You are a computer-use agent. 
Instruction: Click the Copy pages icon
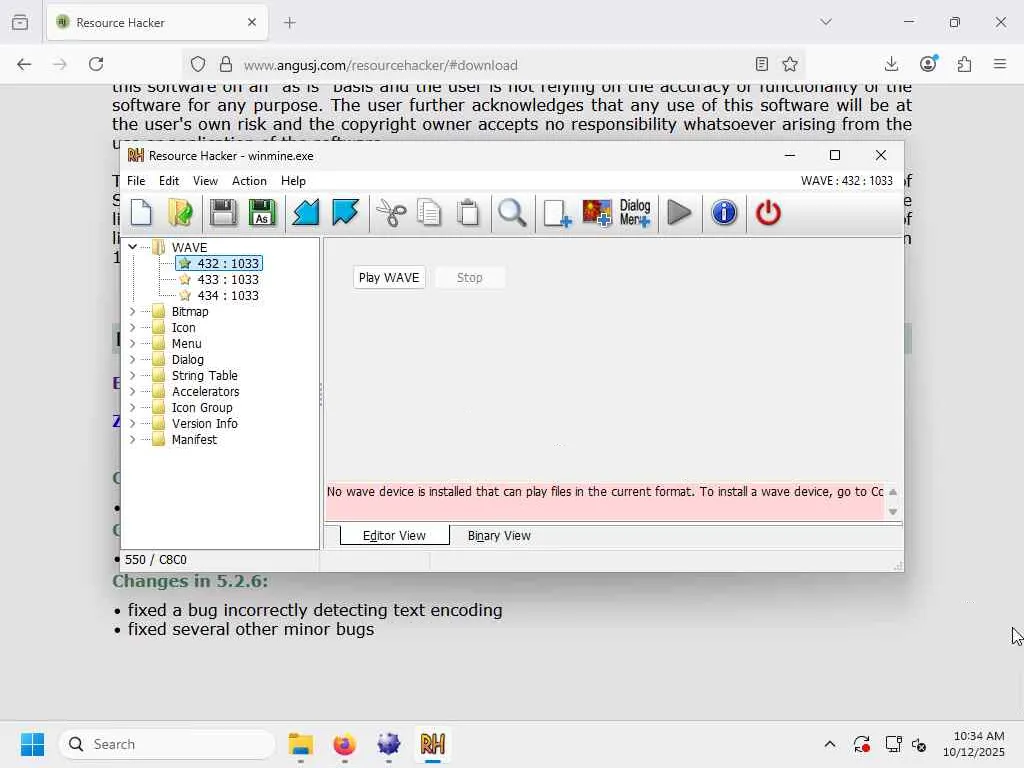429,213
